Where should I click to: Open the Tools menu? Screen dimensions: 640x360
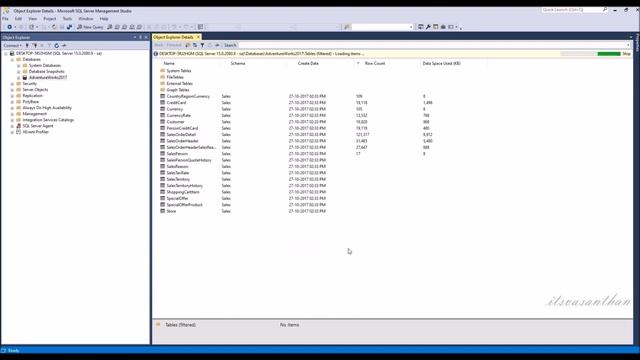tap(67, 19)
